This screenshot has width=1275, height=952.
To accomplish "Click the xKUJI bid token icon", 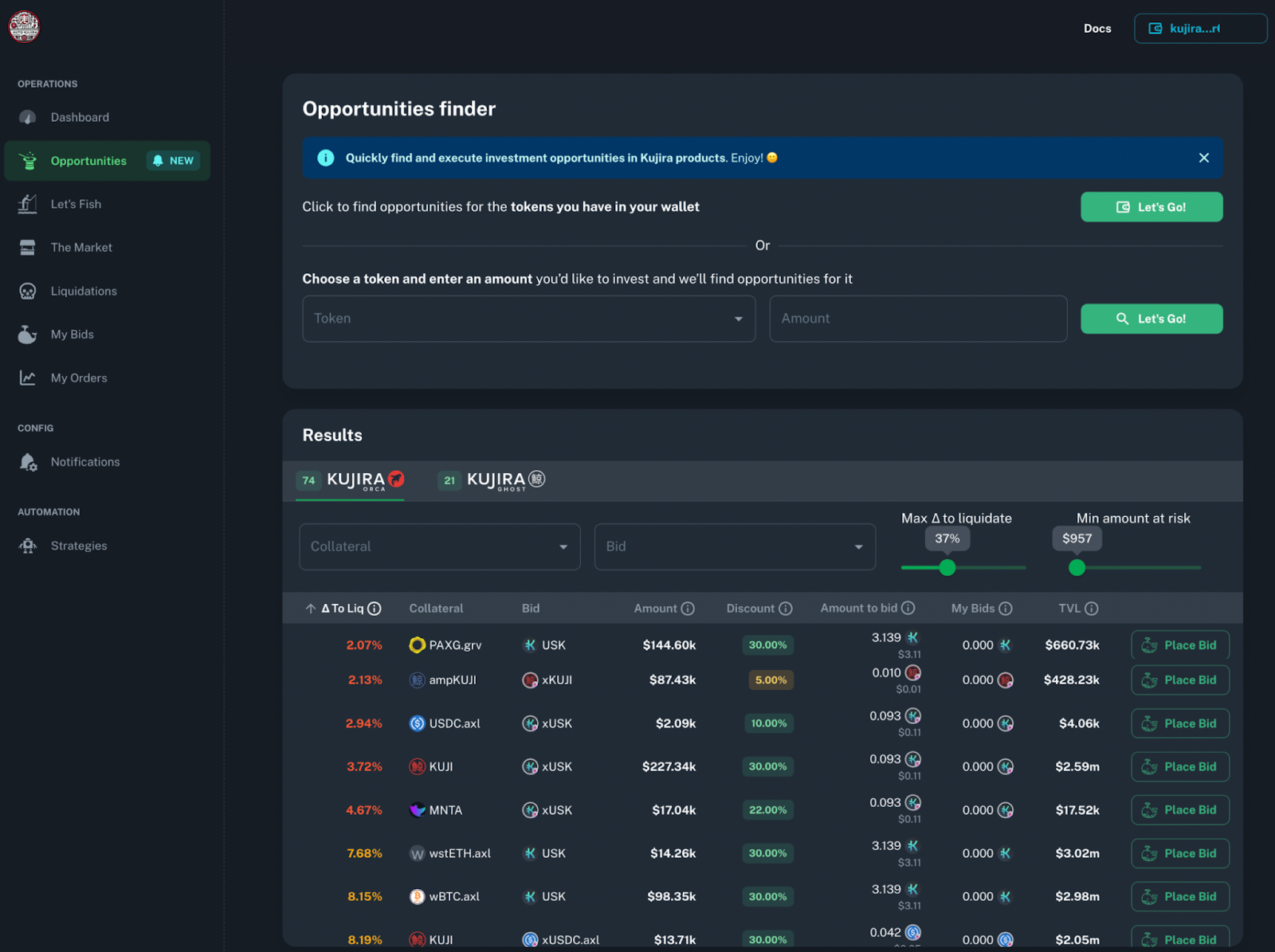I will coord(530,680).
